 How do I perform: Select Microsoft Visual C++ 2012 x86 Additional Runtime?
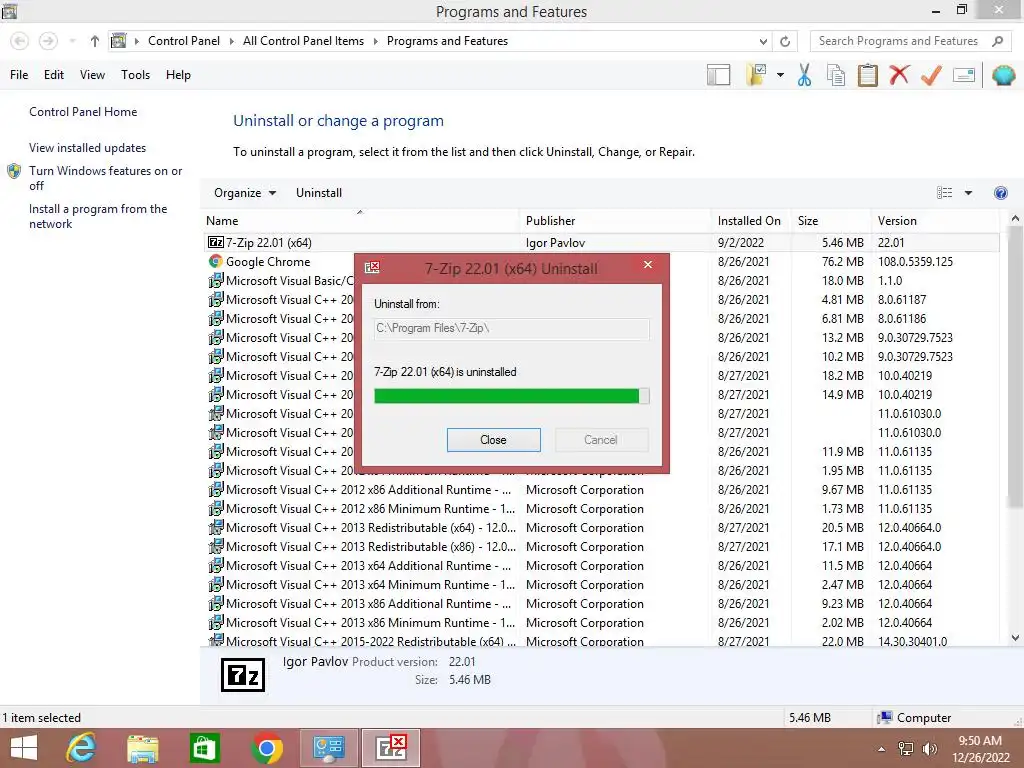pos(601,490)
